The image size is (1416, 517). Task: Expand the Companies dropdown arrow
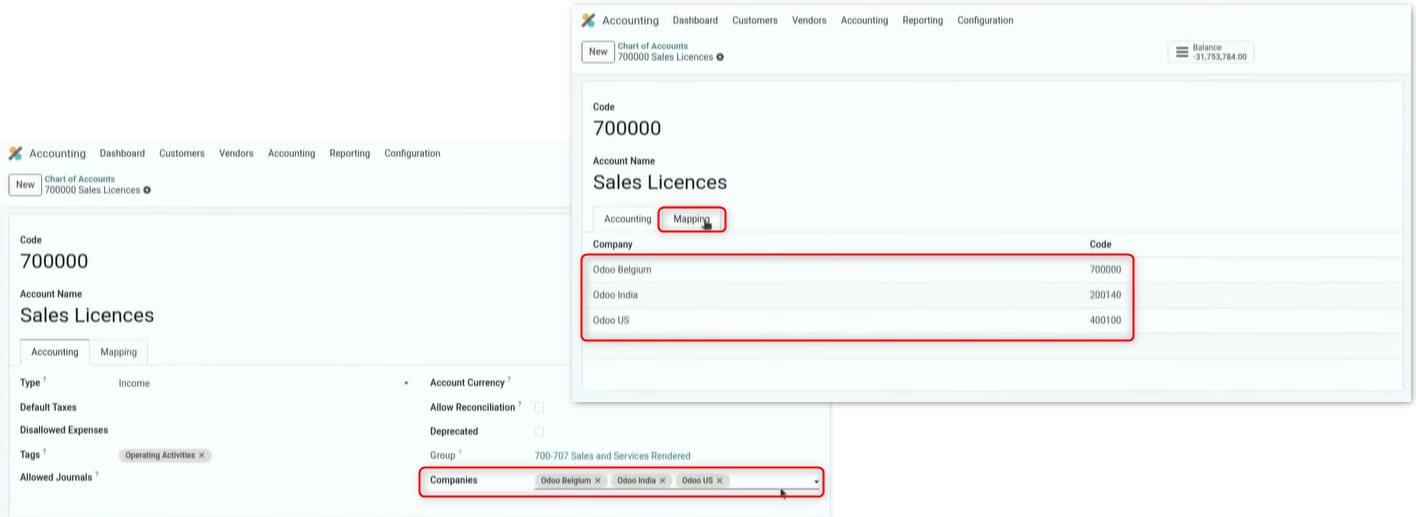click(816, 481)
